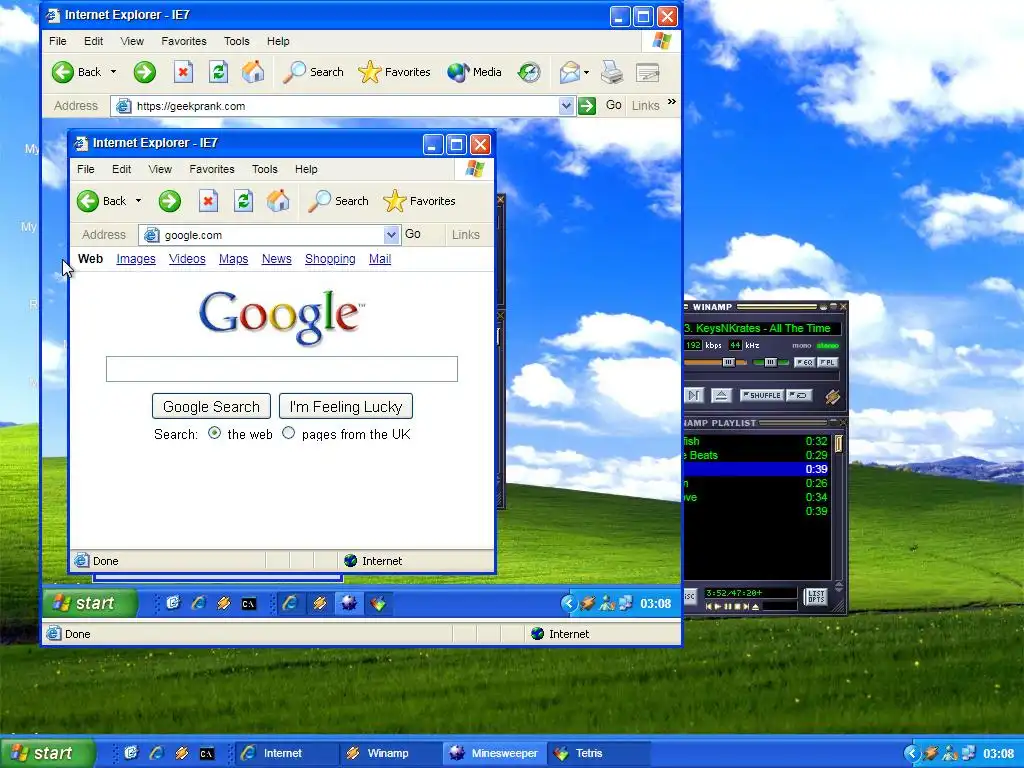Refresh the geekprank.com page with the toolbar icon
The width and height of the screenshot is (1024, 768).
(218, 72)
